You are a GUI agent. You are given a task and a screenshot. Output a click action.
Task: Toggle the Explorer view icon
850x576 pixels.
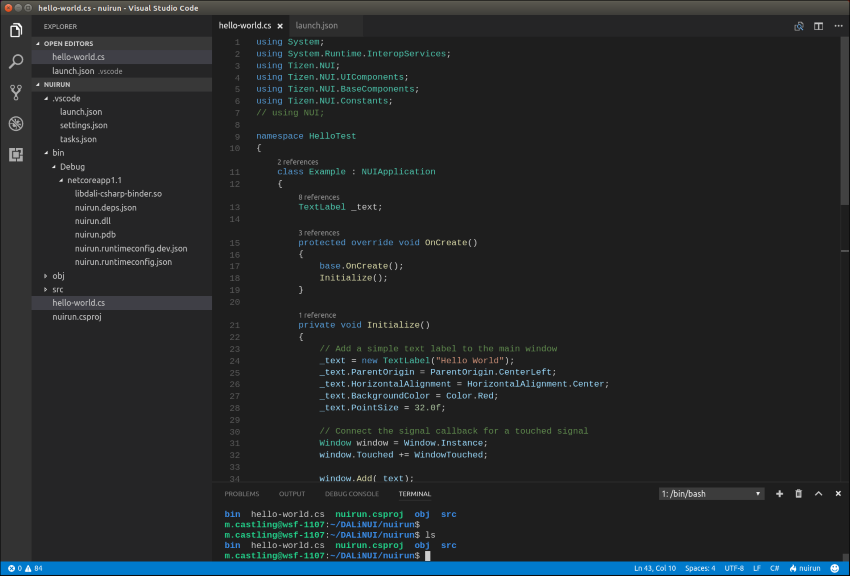tap(16, 30)
